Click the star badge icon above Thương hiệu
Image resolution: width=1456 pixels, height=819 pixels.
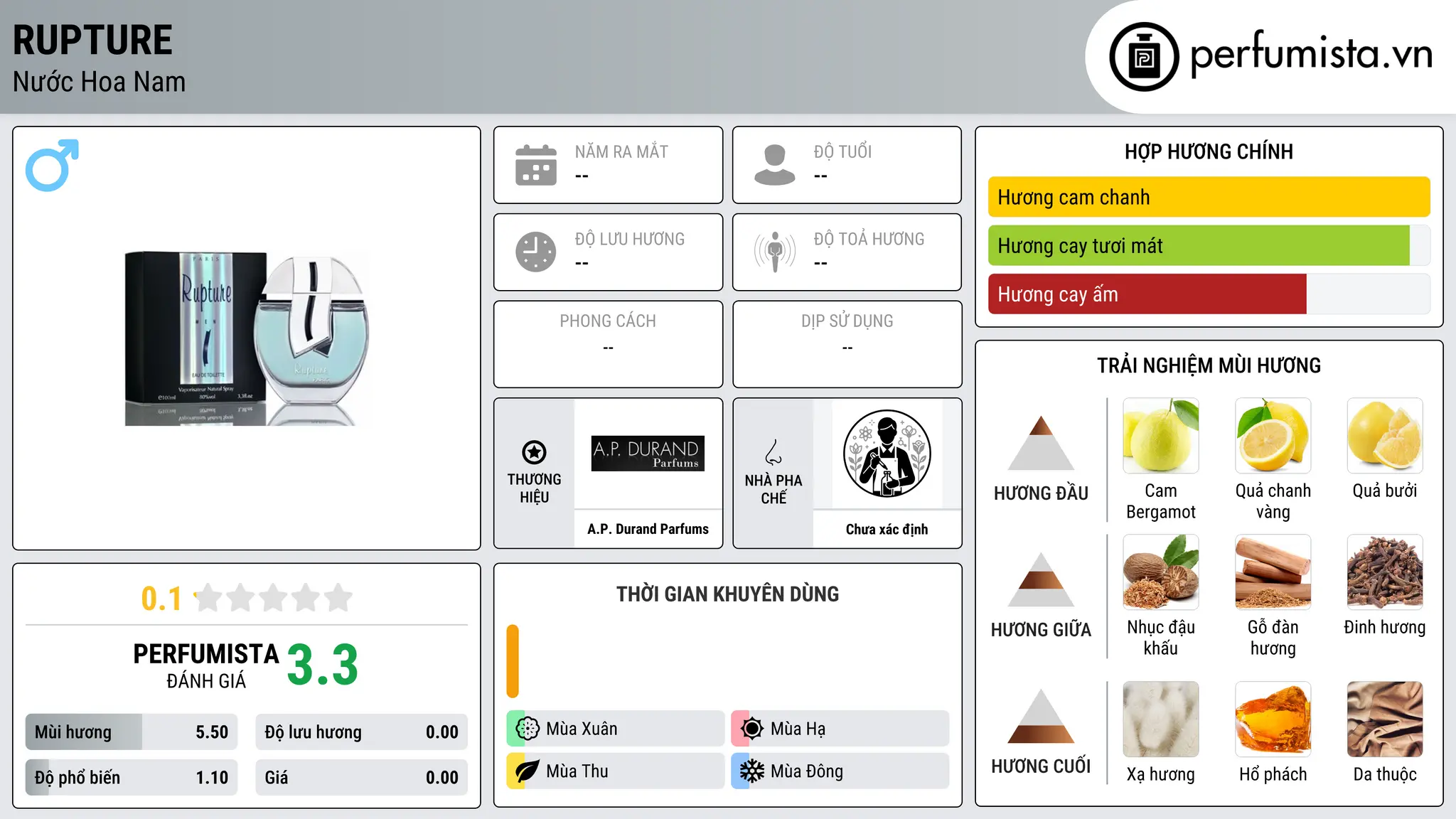point(534,452)
